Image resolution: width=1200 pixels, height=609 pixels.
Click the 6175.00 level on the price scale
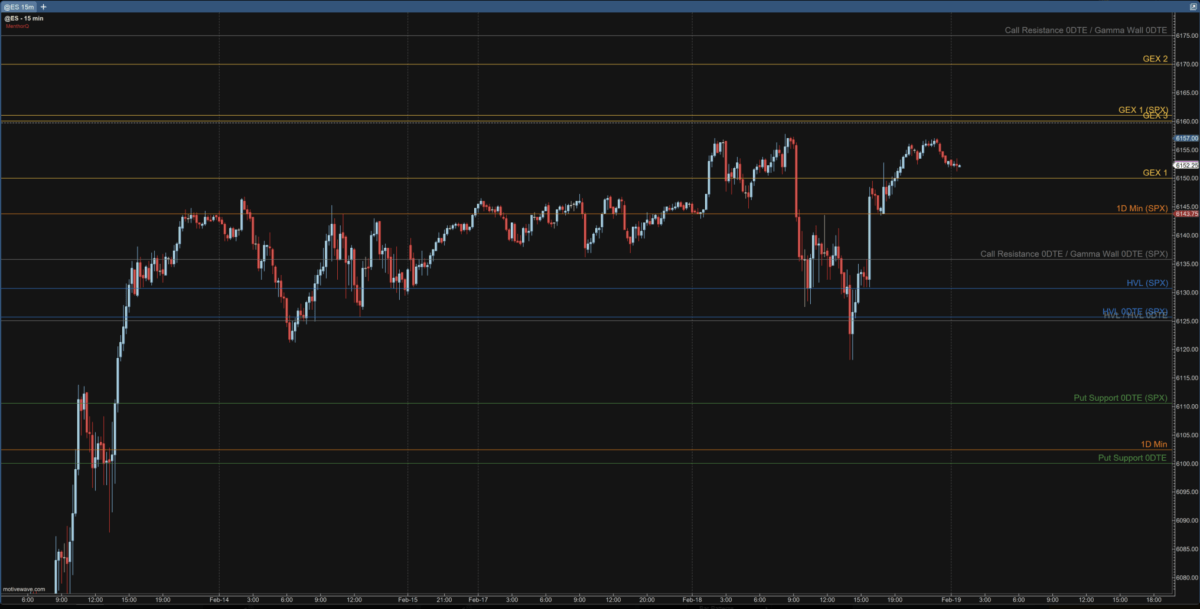pos(1187,36)
